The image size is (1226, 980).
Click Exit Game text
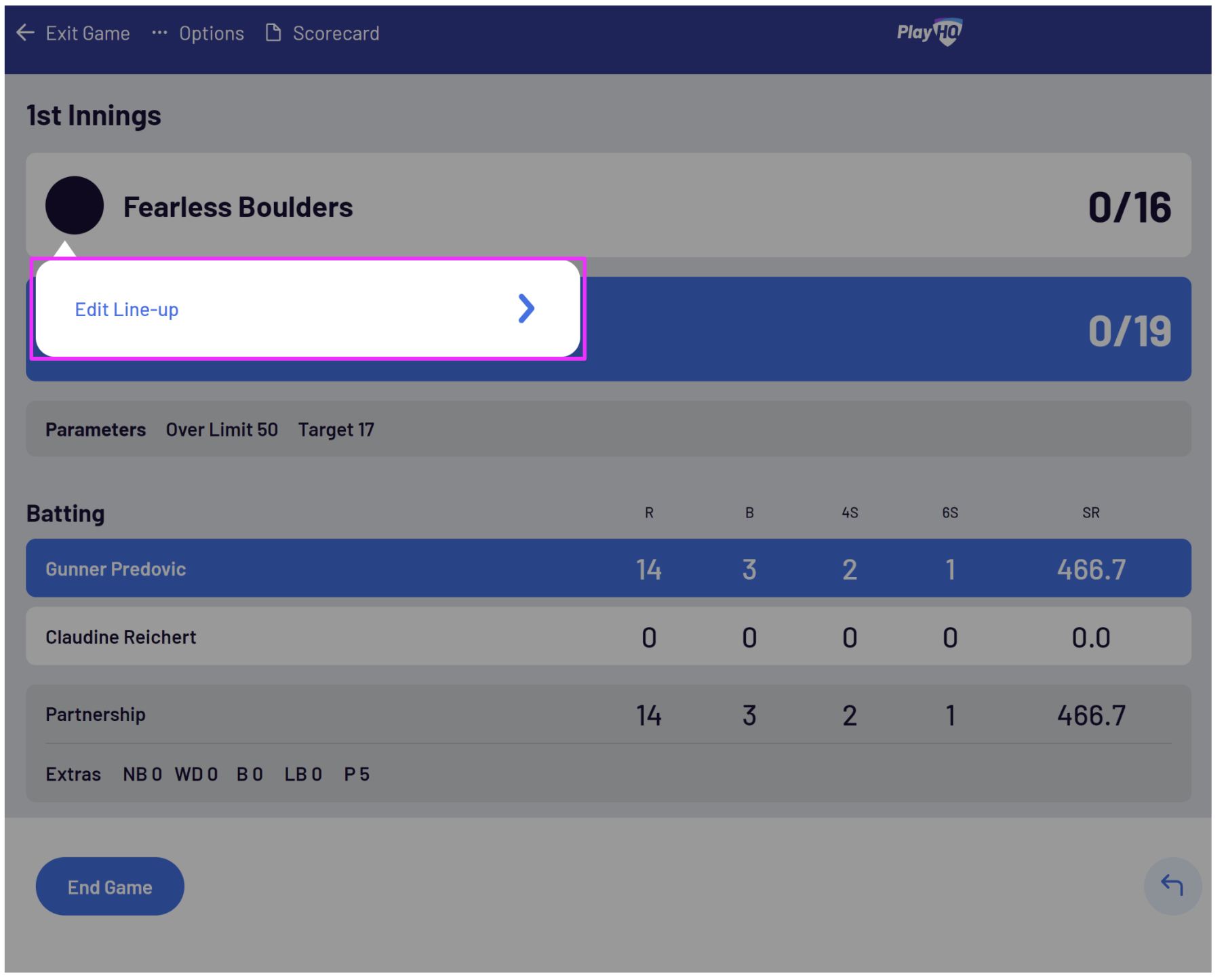click(x=87, y=33)
